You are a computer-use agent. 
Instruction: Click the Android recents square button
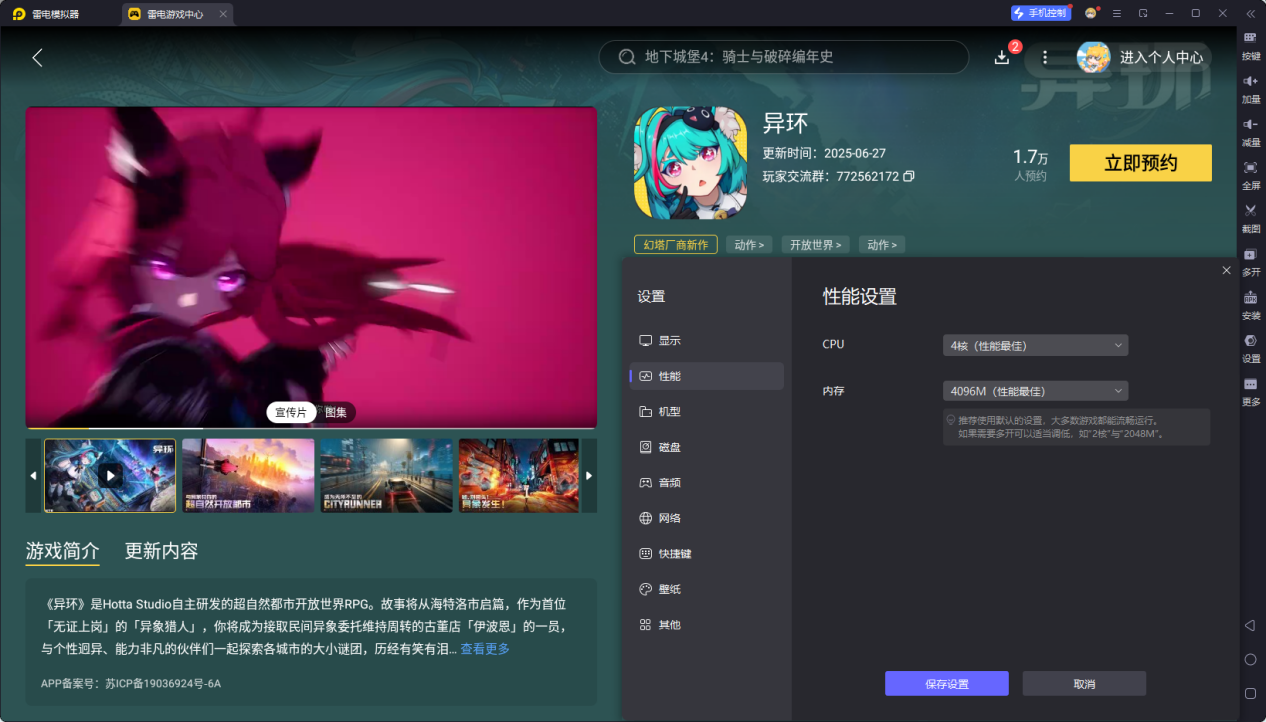click(x=1250, y=693)
